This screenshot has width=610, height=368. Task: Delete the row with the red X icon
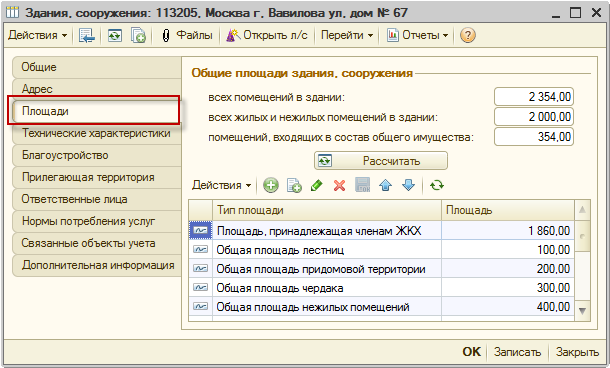click(x=340, y=186)
